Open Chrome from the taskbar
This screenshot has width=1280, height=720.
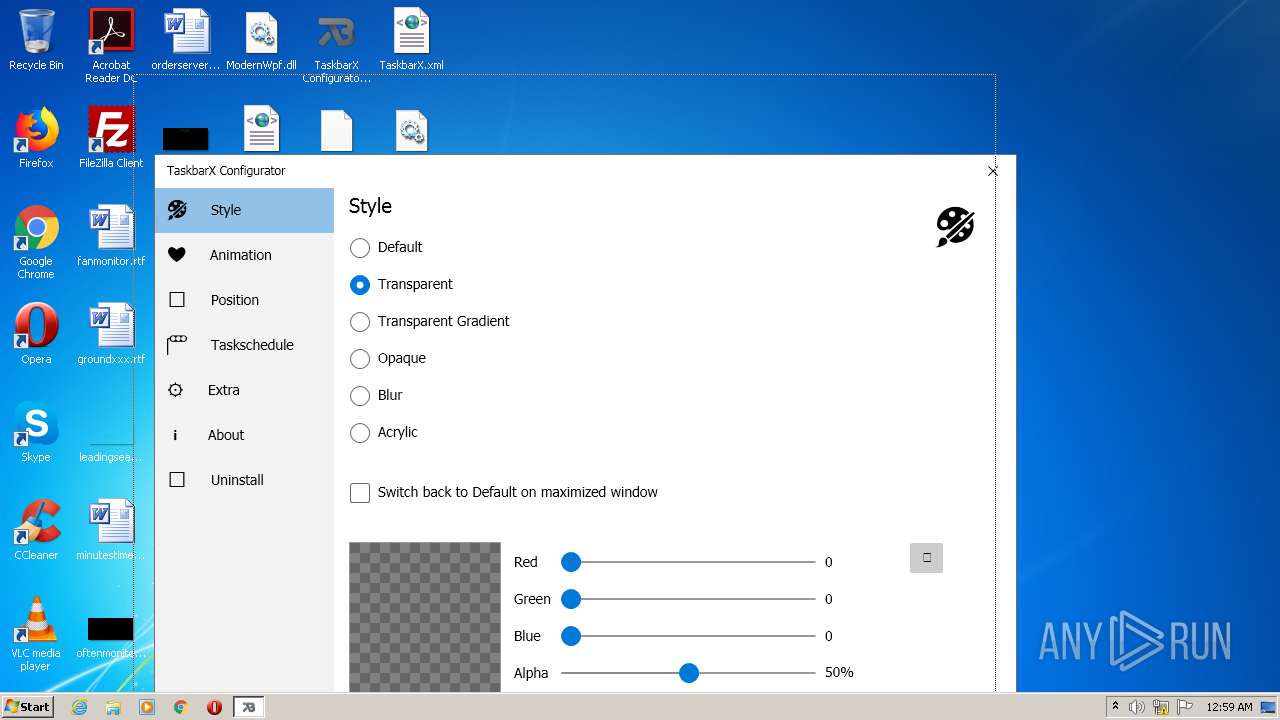point(181,707)
